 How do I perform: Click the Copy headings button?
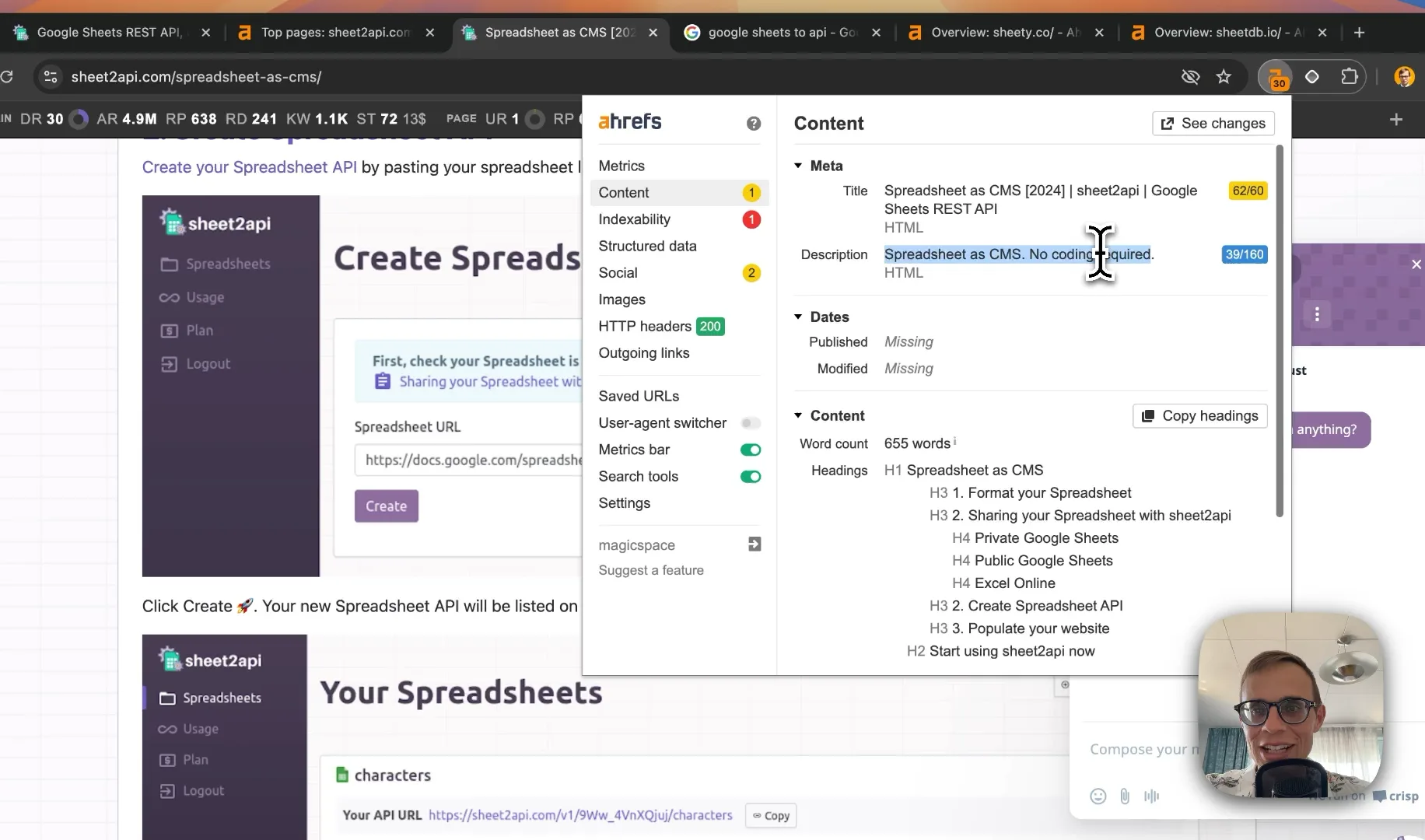click(x=1199, y=416)
